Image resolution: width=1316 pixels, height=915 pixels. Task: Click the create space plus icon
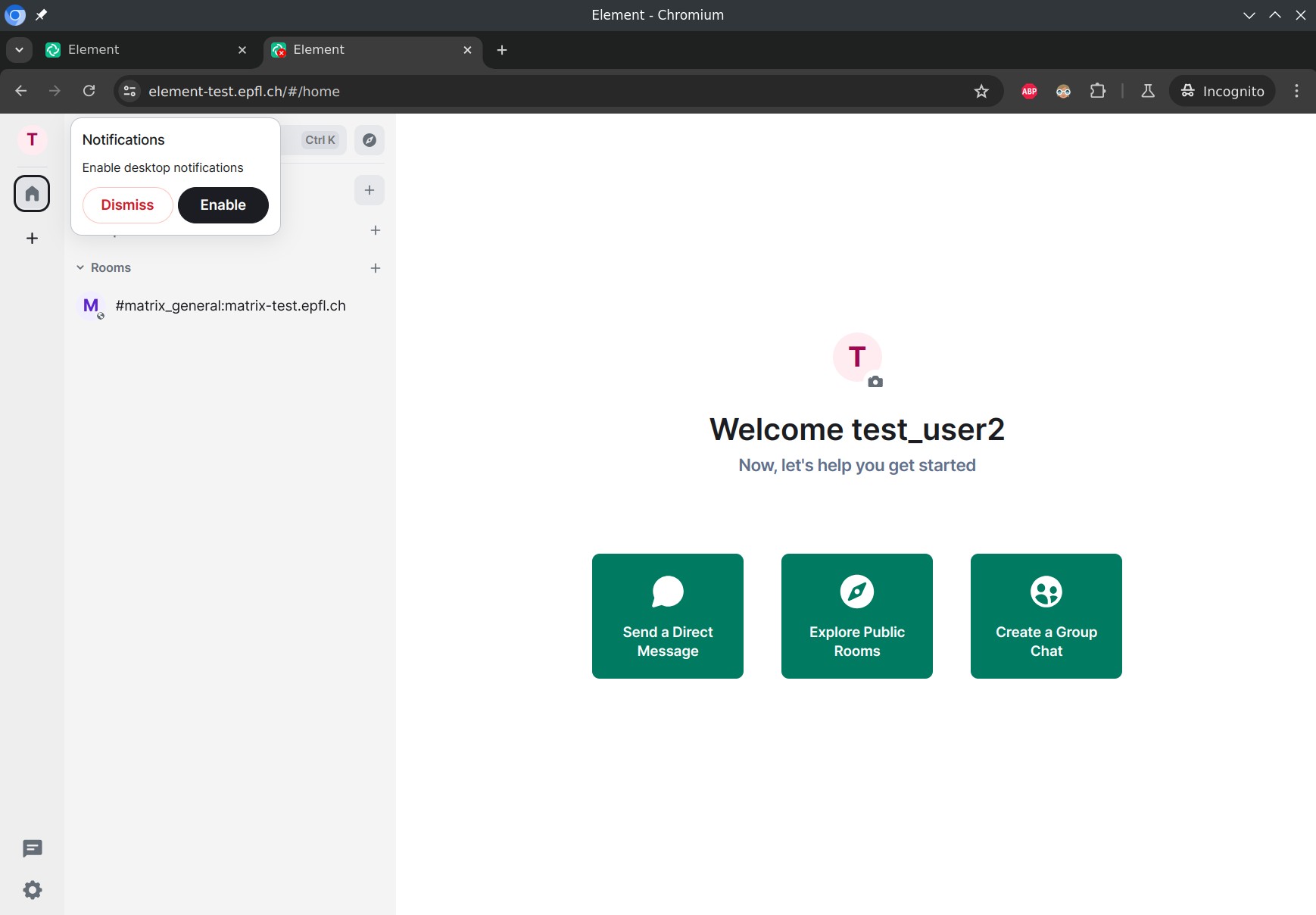click(32, 239)
